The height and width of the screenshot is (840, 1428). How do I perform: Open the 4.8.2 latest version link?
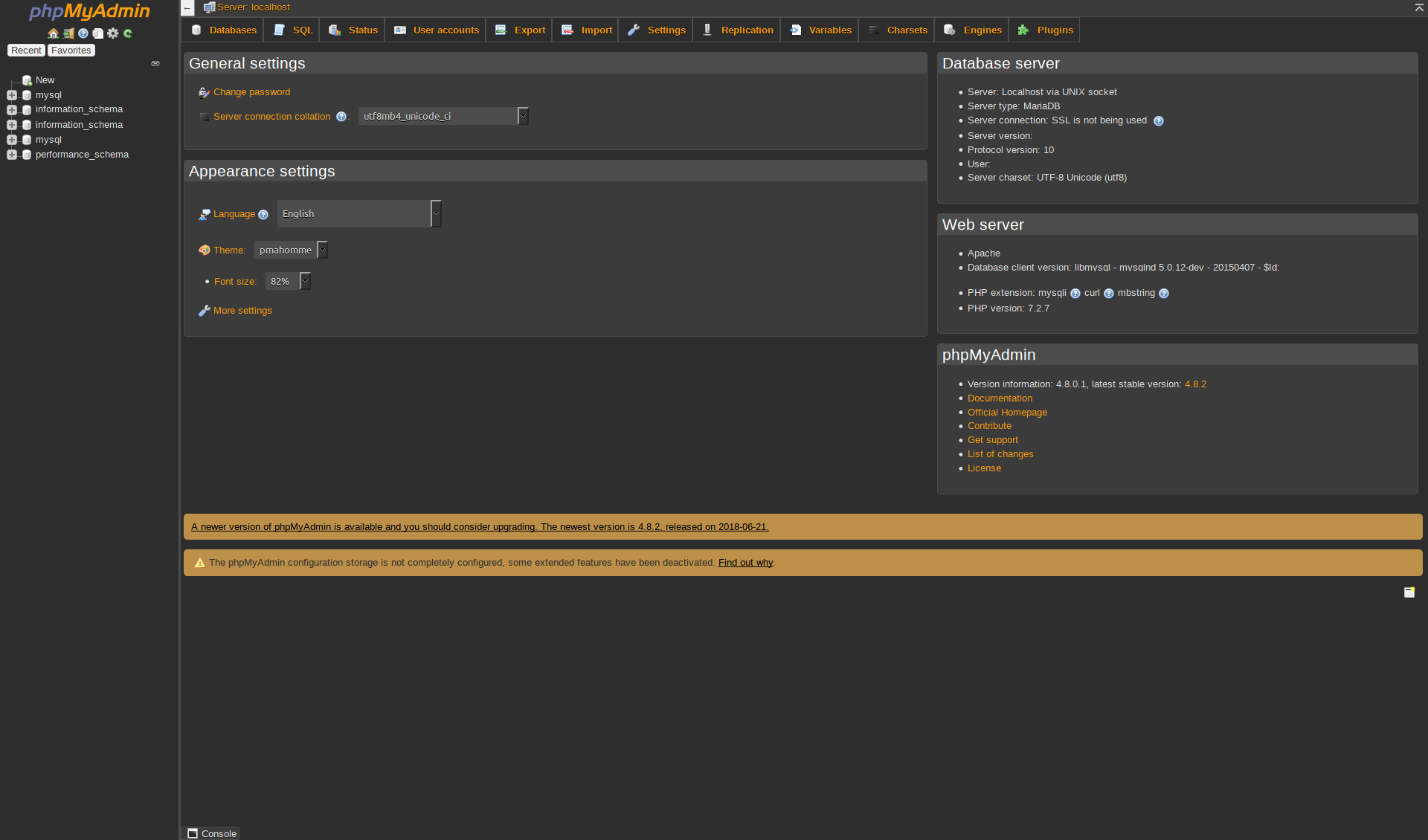tap(1194, 384)
